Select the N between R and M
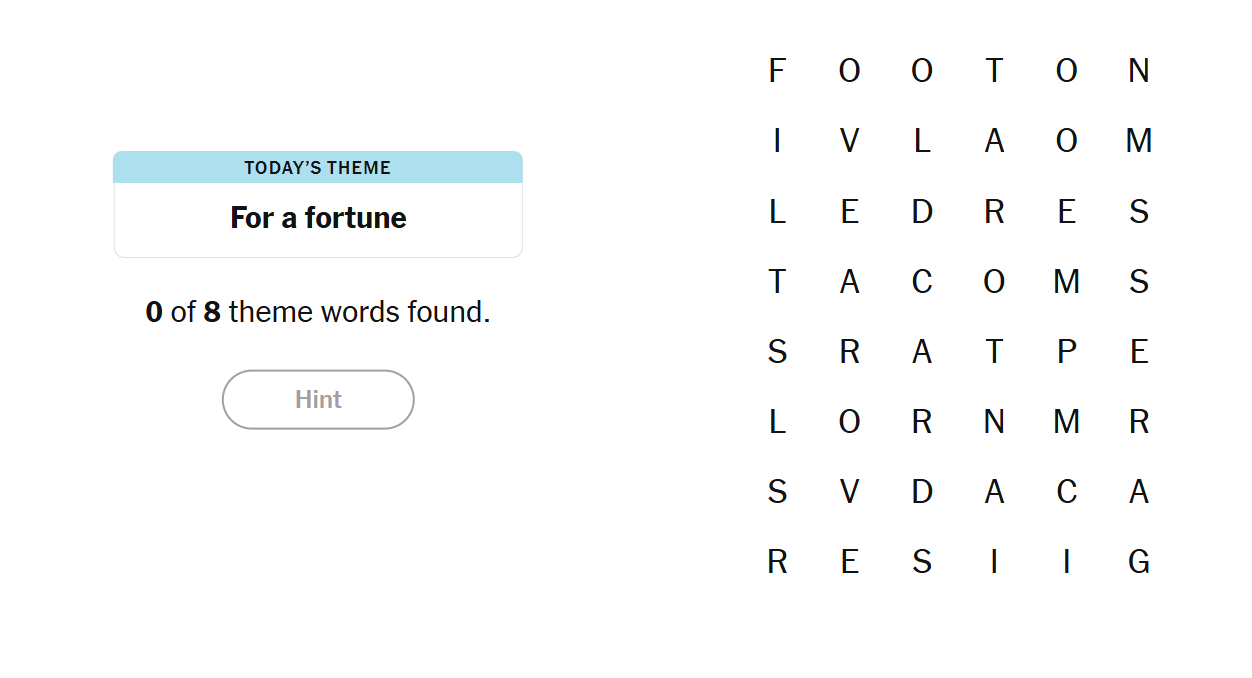 click(994, 422)
